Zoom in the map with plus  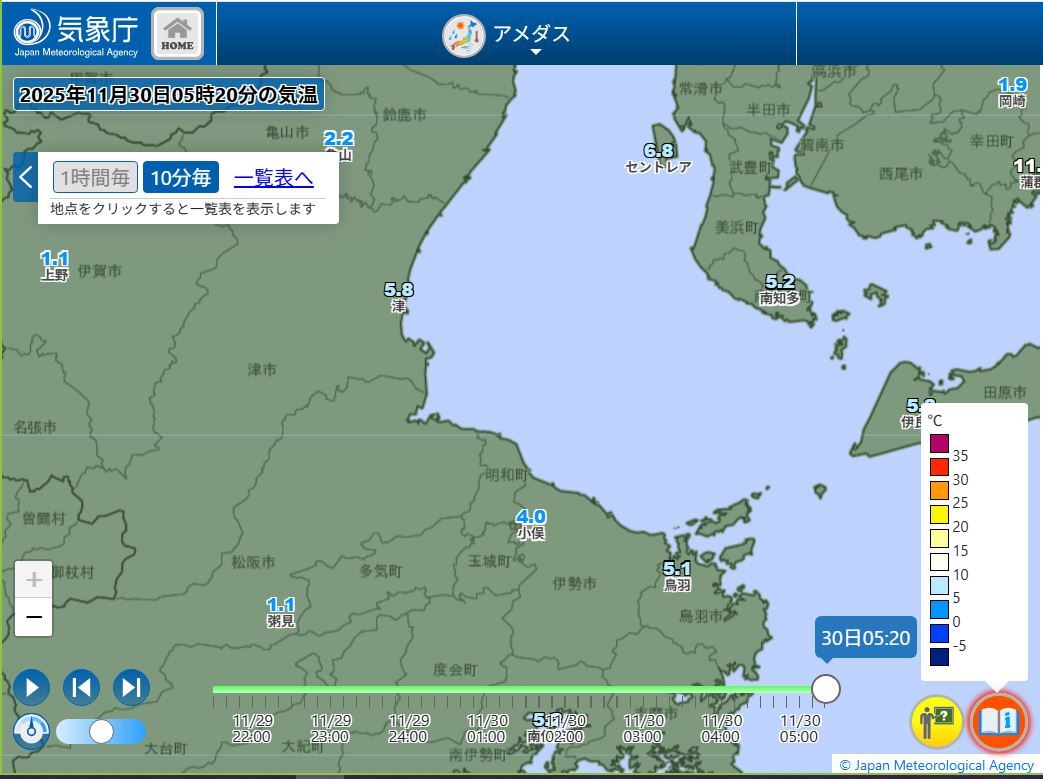click(33, 580)
